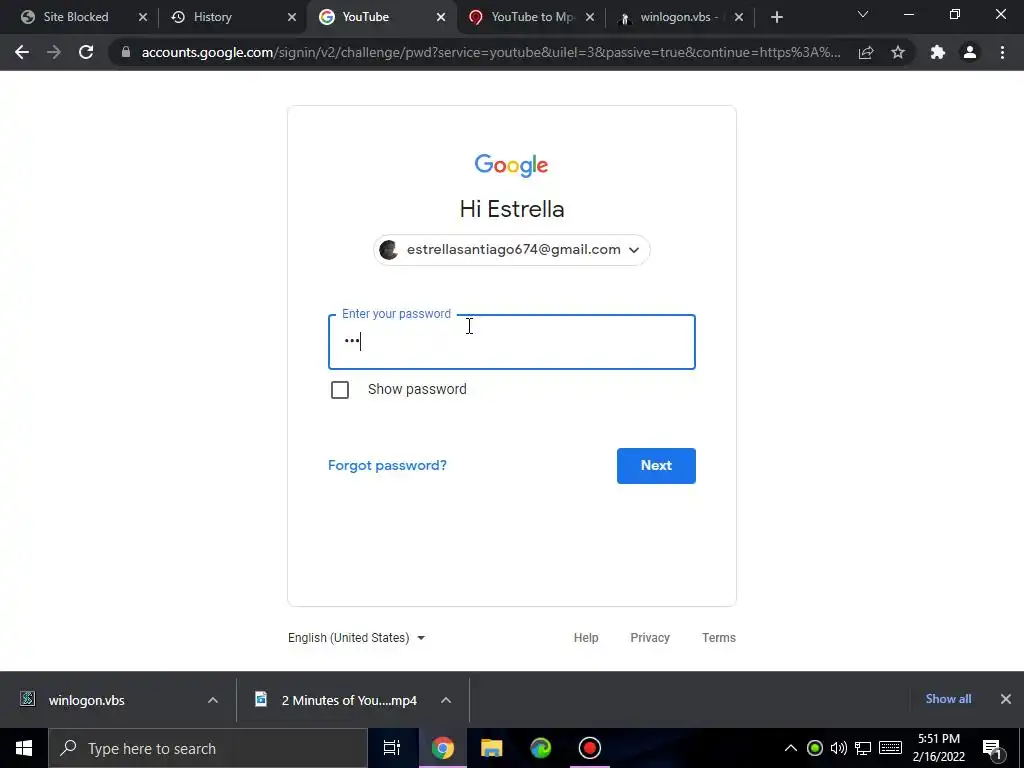Open Task View on the taskbar
Image resolution: width=1024 pixels, height=768 pixels.
(392, 748)
